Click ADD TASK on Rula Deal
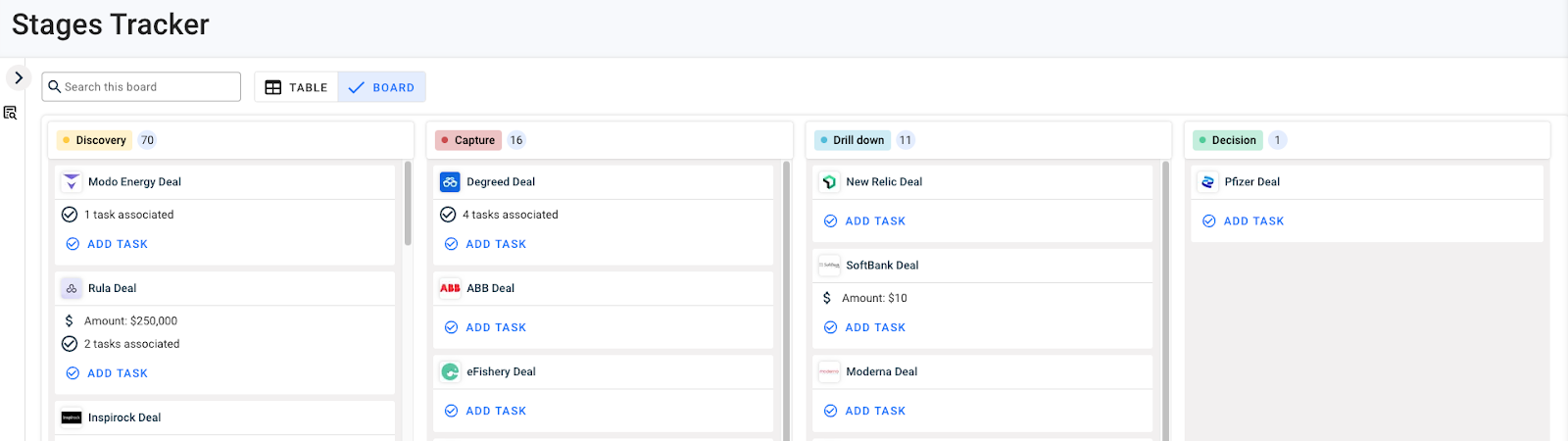The image size is (1568, 441). point(107,373)
